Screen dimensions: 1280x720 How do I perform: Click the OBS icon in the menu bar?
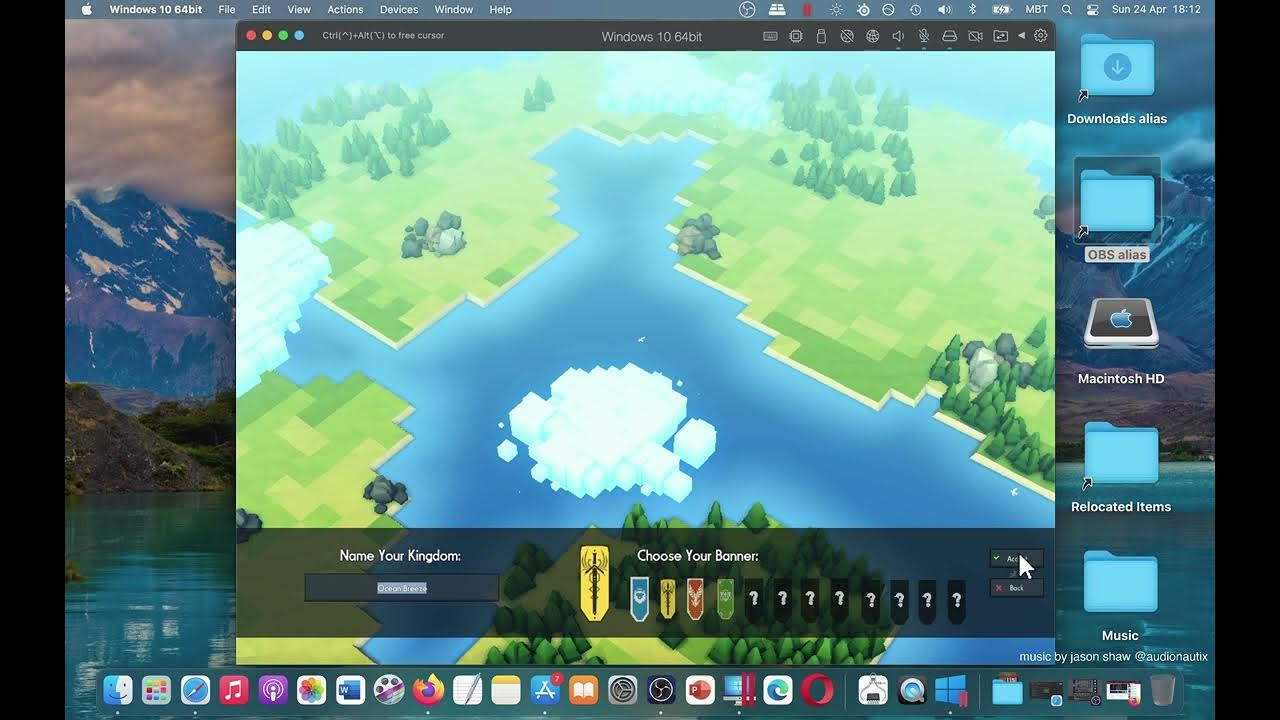point(747,9)
